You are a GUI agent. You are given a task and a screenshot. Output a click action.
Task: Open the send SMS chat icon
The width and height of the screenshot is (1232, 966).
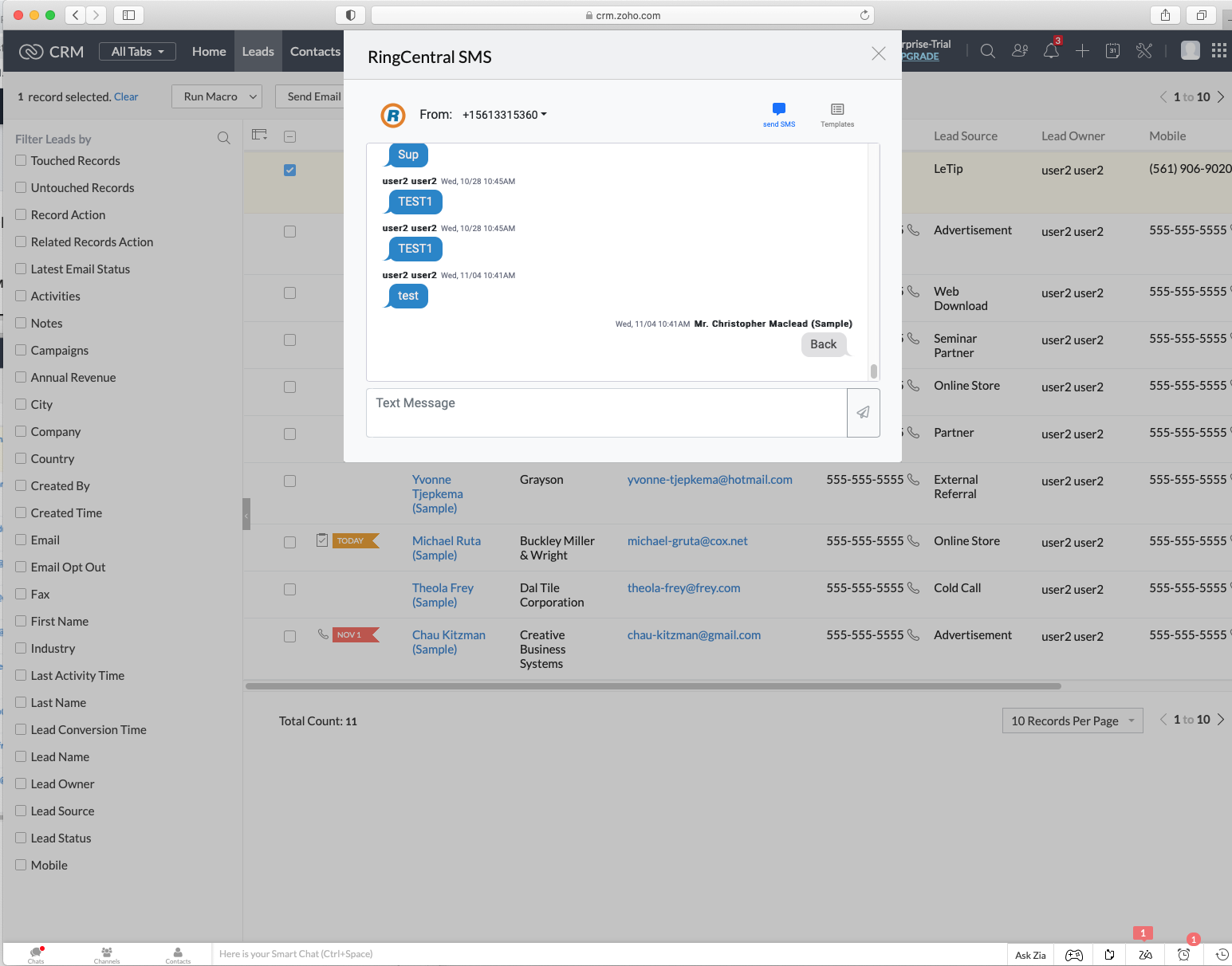tap(779, 115)
